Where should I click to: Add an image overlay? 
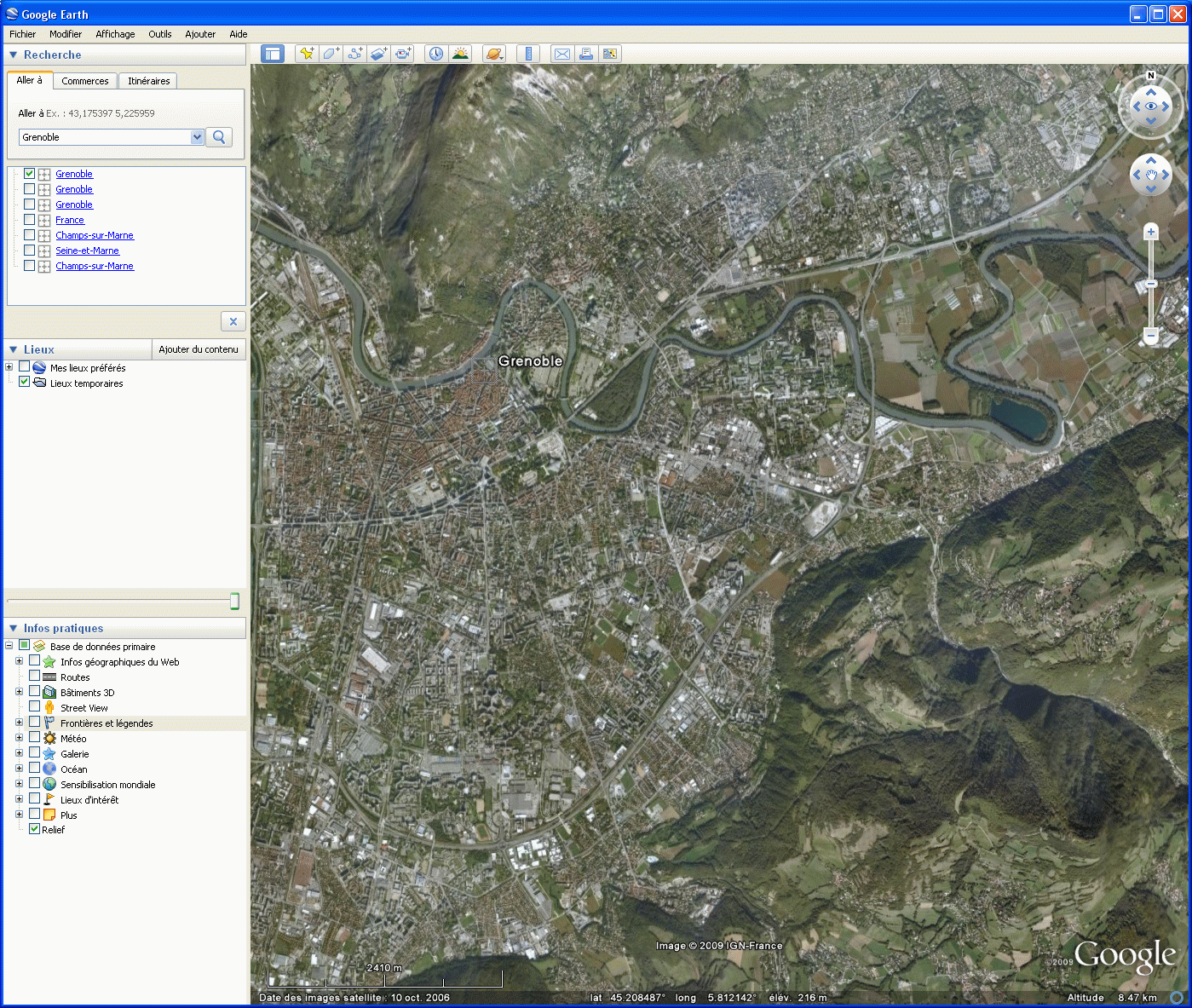(379, 54)
